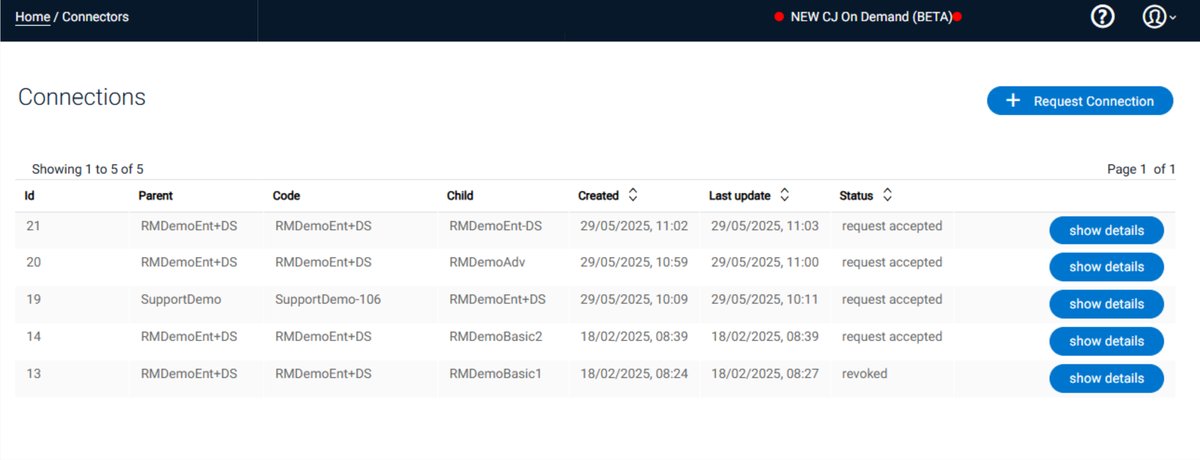Sort by Created column arrows
Viewport: 1200px width, 460px height.
coord(633,195)
